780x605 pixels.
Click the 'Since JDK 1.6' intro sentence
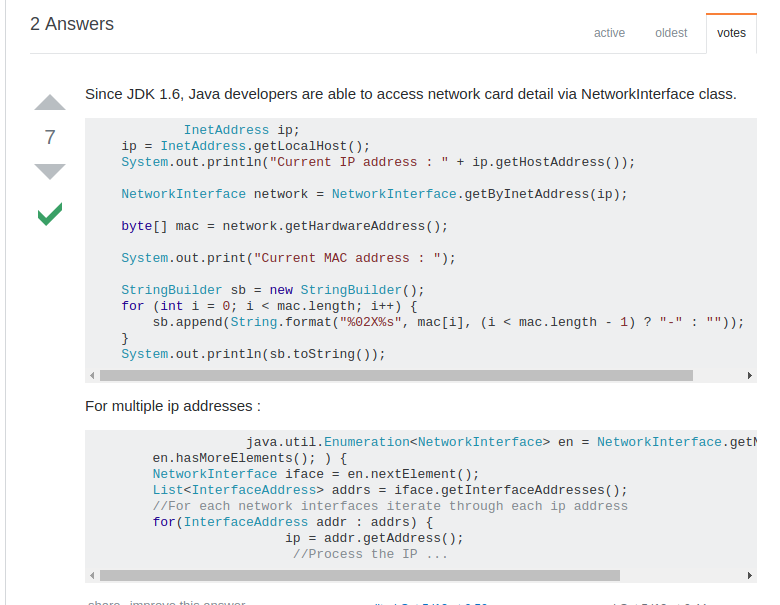tap(410, 94)
